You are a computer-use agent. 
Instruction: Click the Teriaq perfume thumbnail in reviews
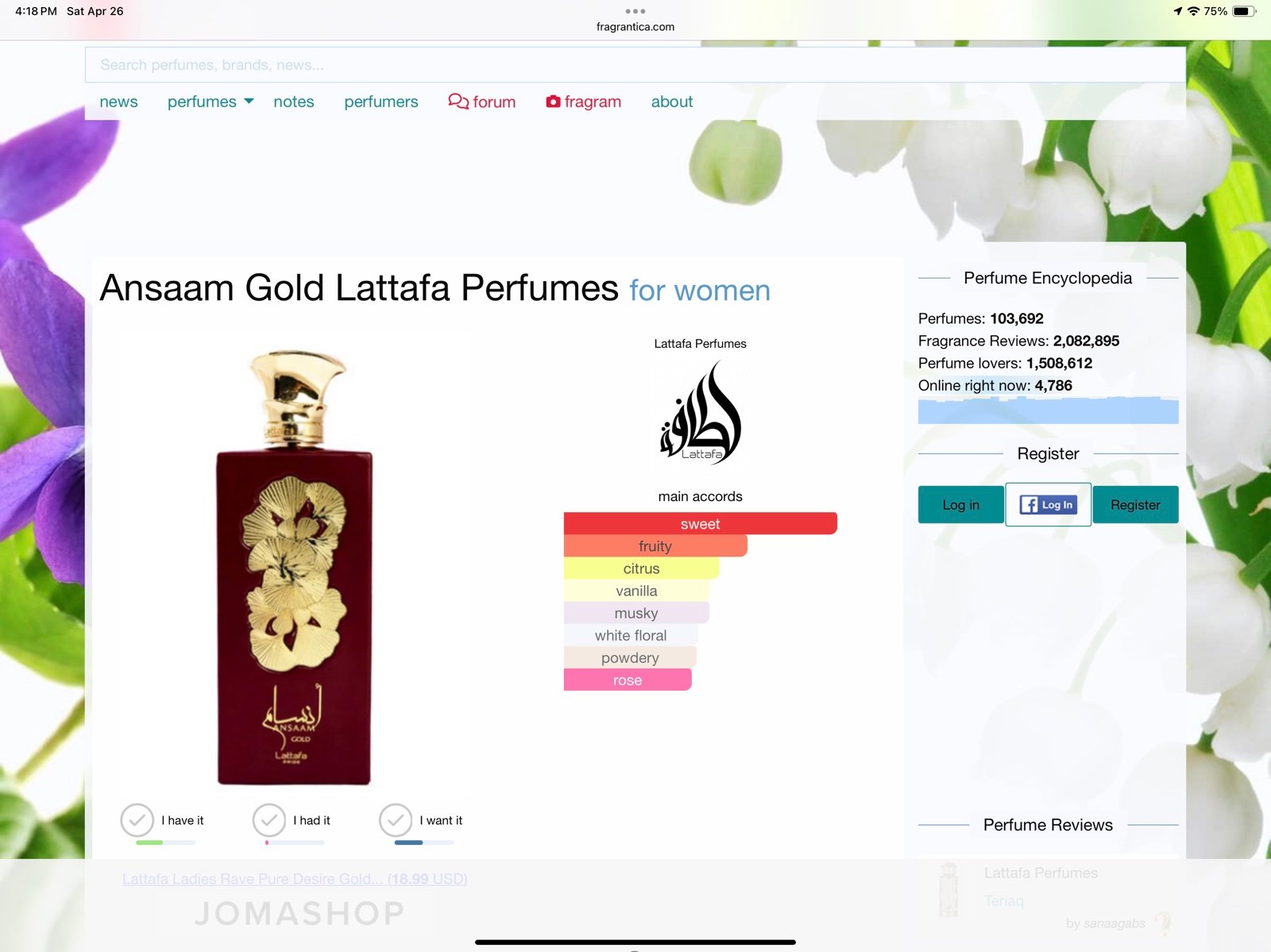pyautogui.click(x=948, y=889)
